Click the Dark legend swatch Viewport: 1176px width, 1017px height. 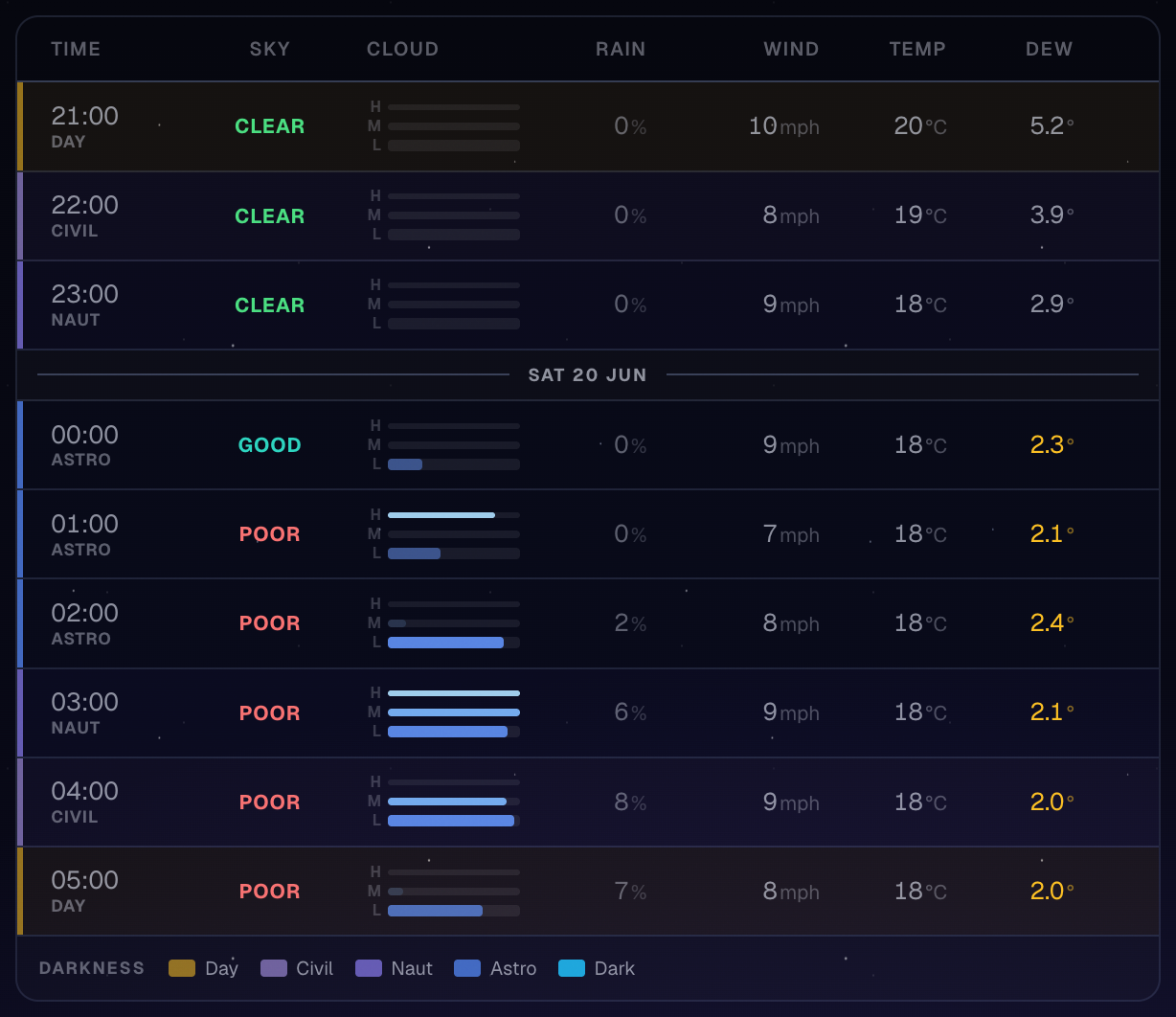coord(572,968)
